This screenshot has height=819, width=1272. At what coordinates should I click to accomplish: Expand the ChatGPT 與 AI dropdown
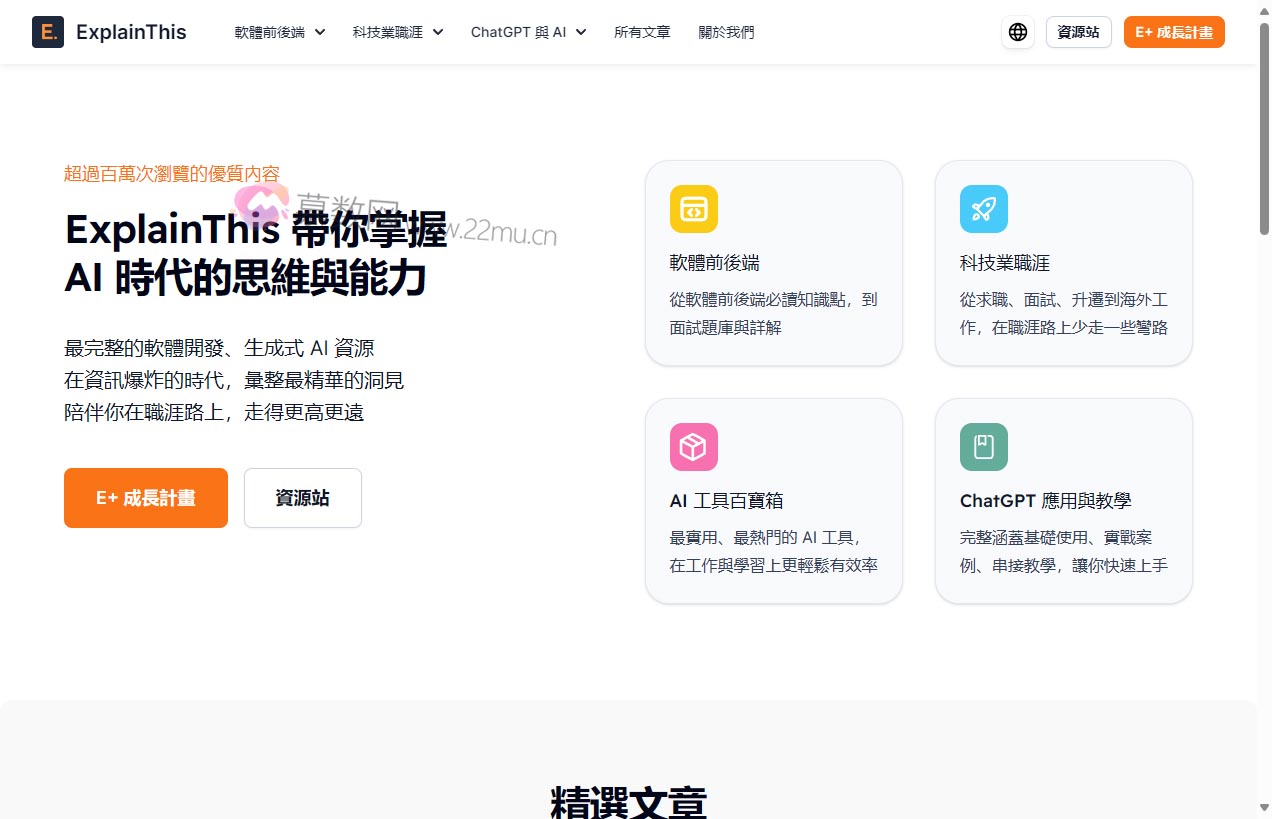528,32
